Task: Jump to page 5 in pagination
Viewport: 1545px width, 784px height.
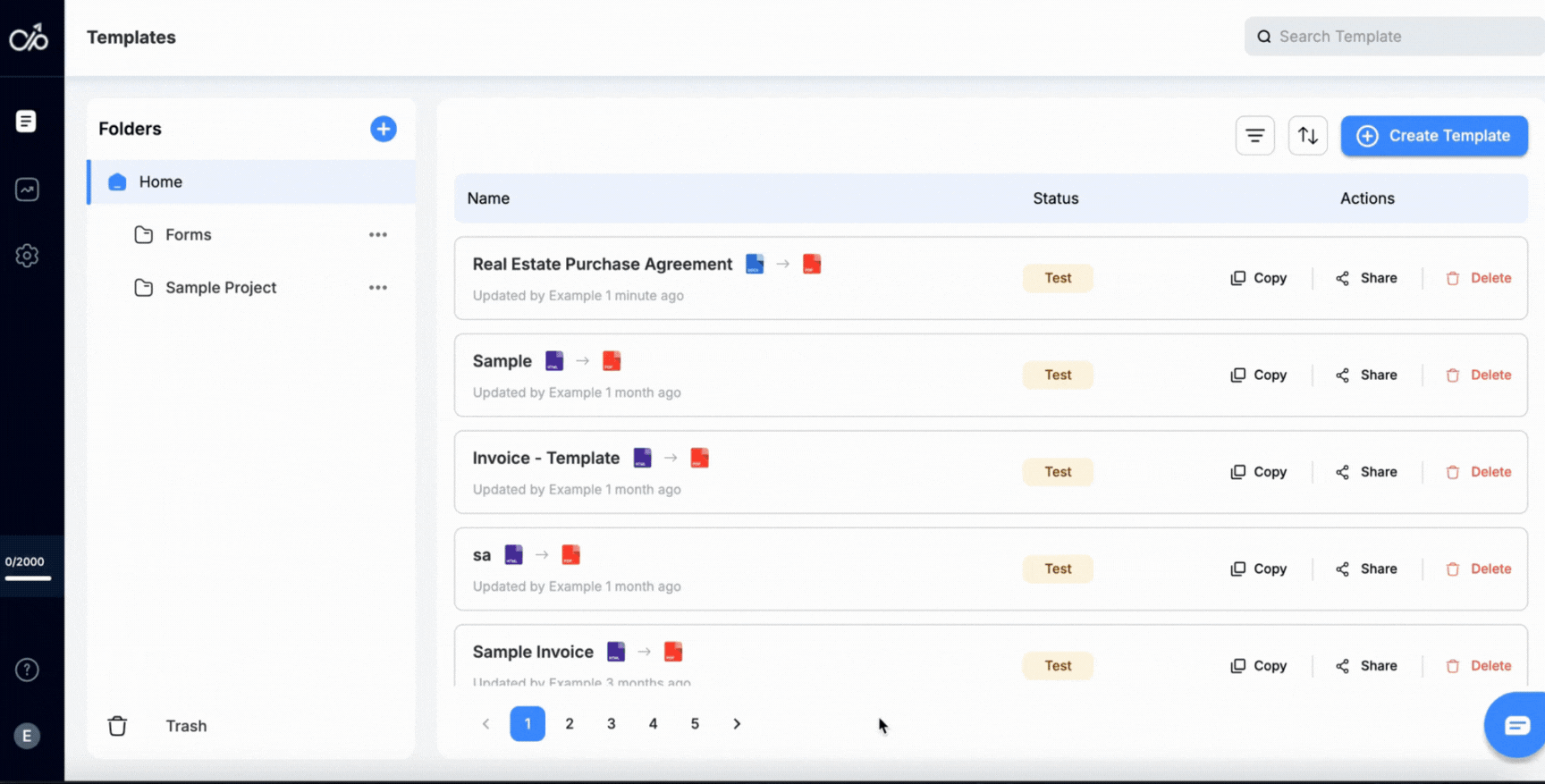Action: [695, 724]
